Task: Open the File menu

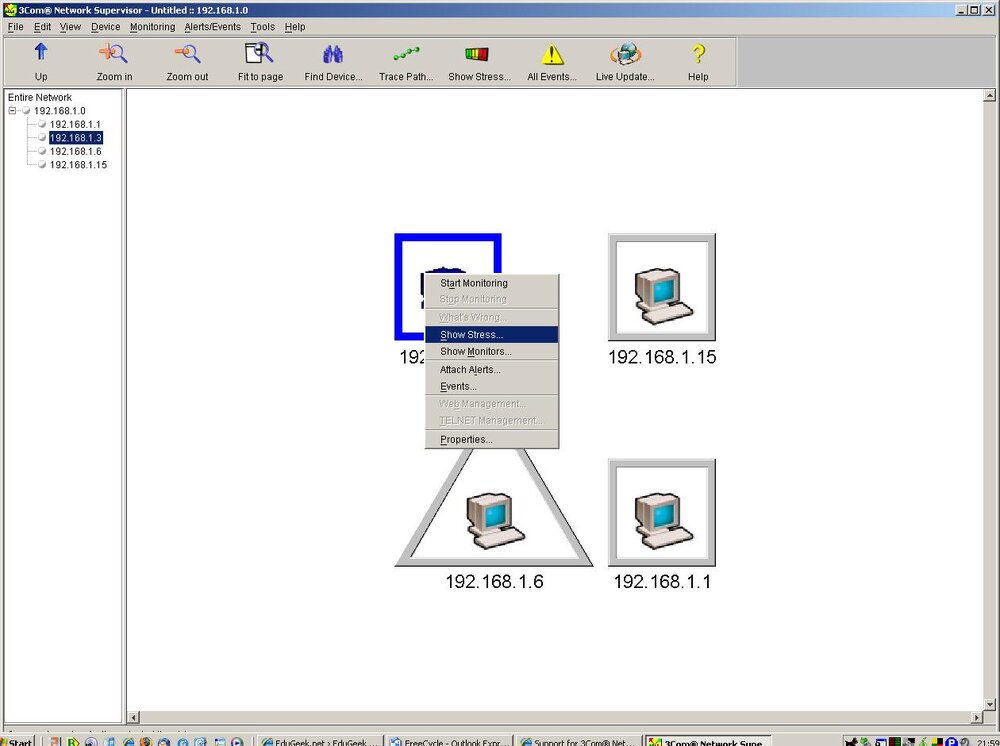Action: click(x=15, y=27)
